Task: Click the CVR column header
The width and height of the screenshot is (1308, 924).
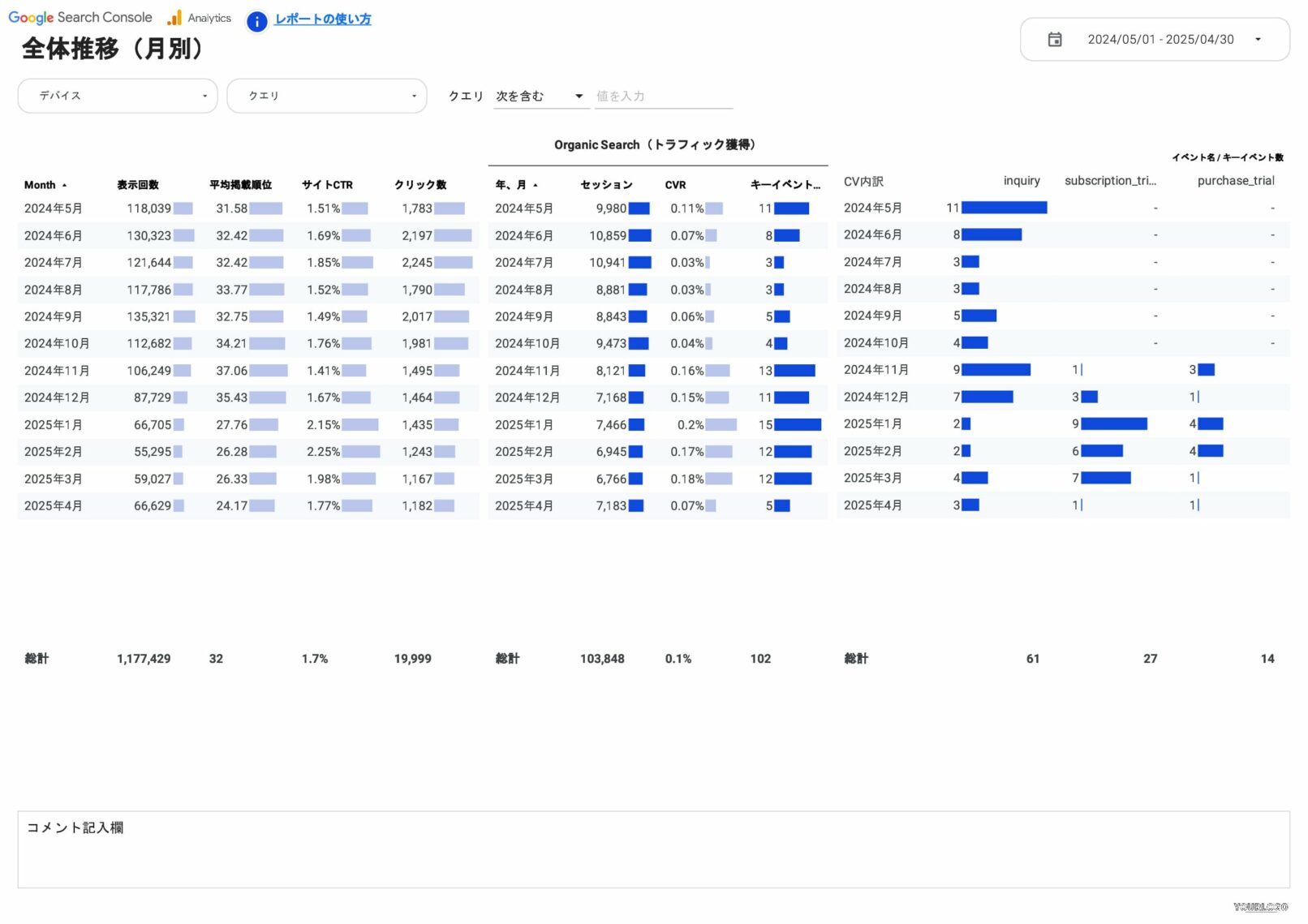Action: coord(675,185)
